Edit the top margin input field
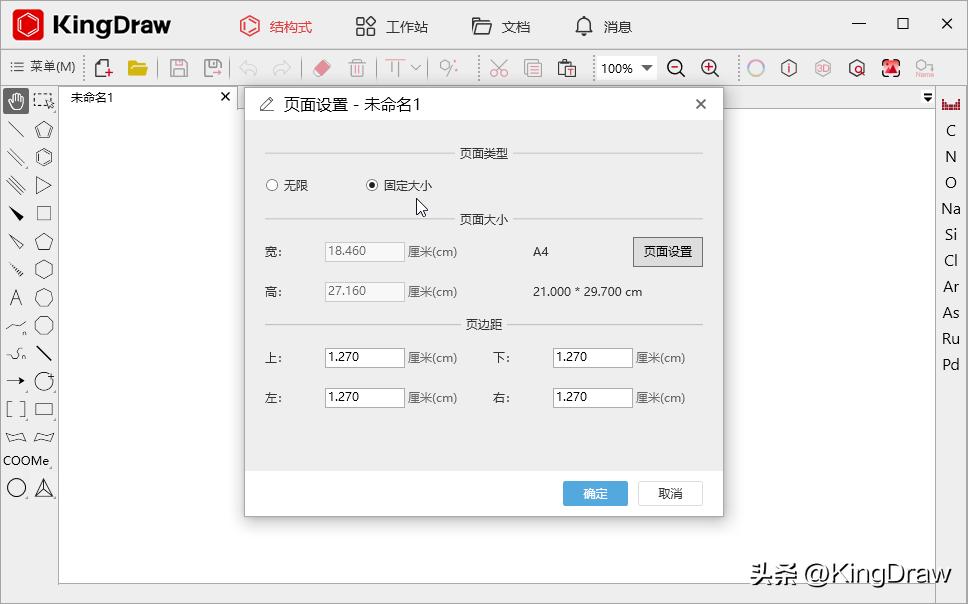 (x=364, y=357)
